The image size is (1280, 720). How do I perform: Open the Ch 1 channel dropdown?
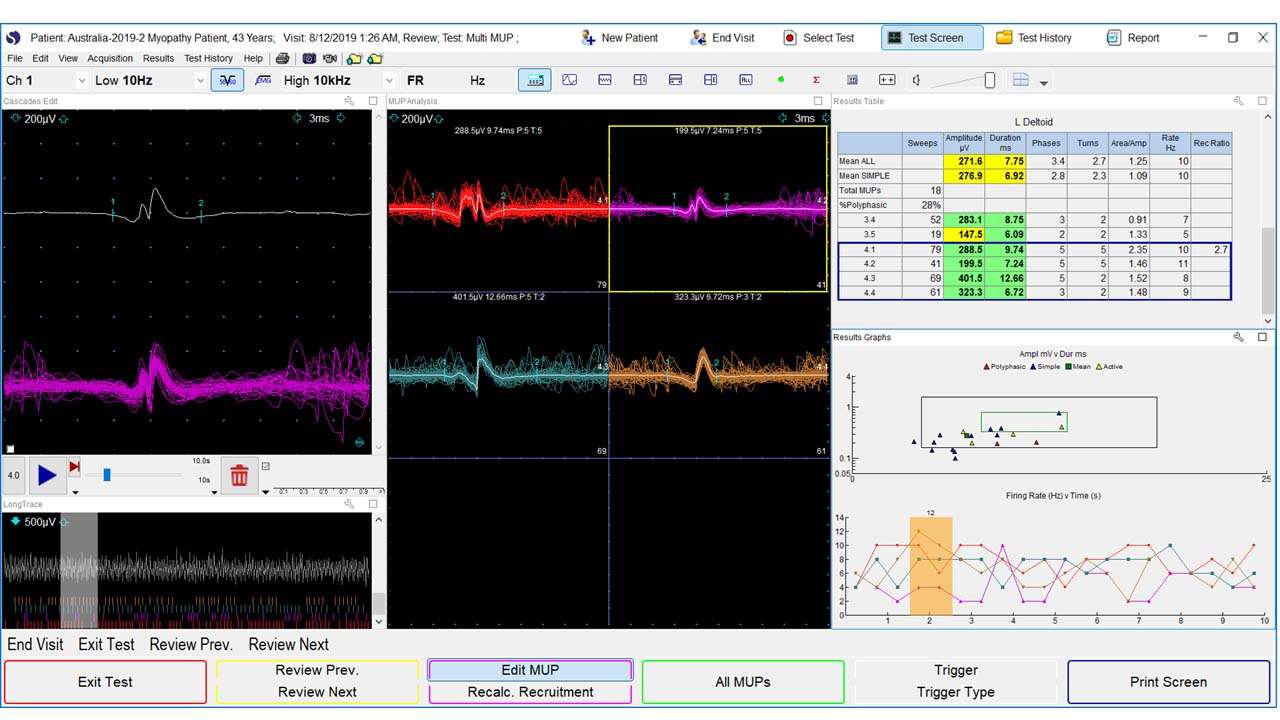pos(81,81)
